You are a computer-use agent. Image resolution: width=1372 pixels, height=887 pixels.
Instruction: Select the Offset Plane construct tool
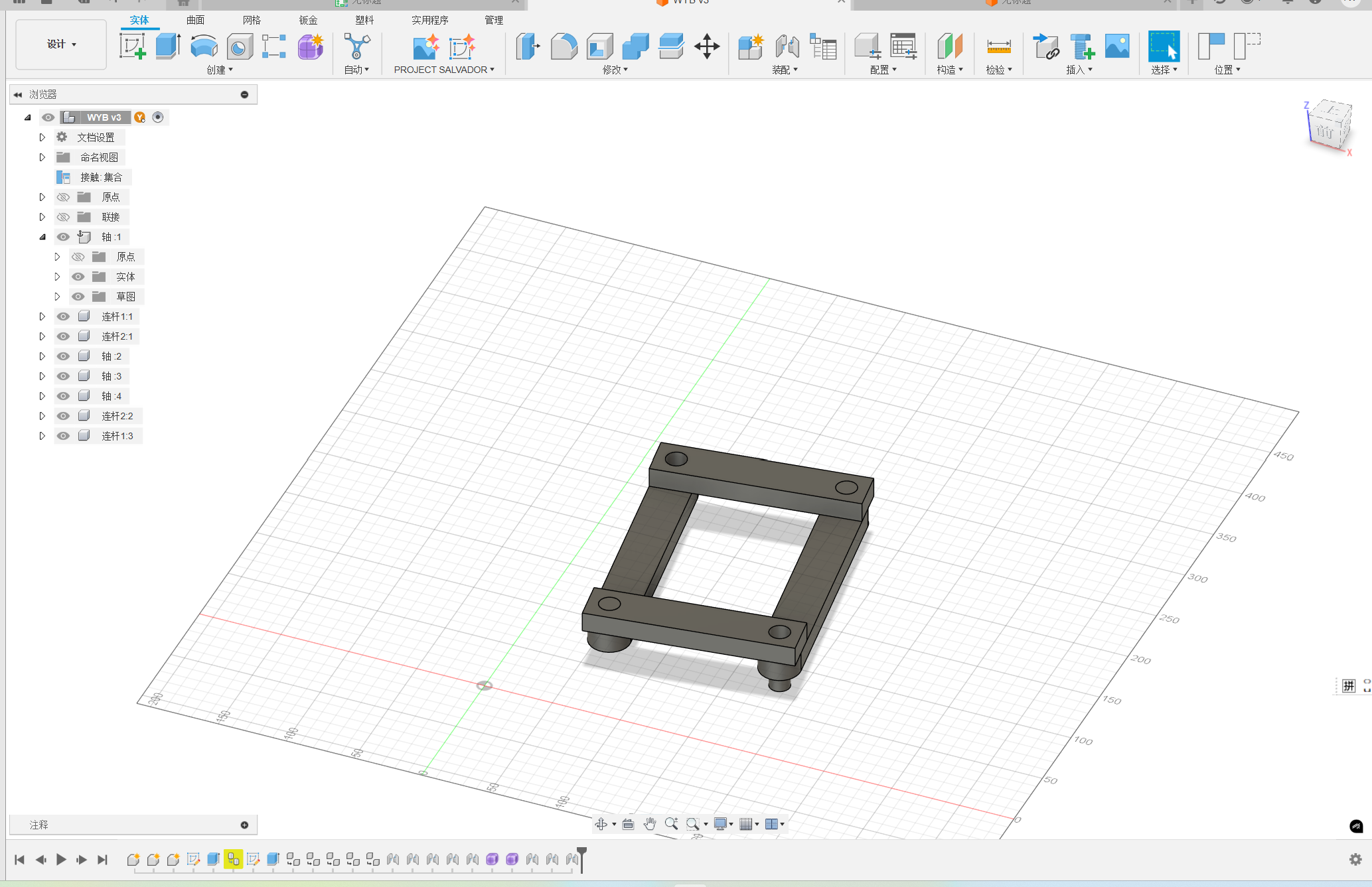[950, 46]
